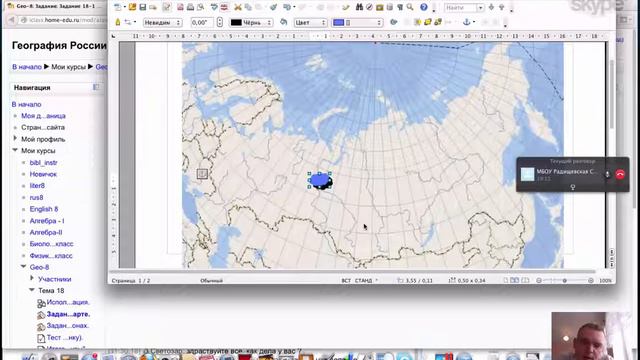Click 'ВСТ' insert mode in status bar

[x=346, y=280]
